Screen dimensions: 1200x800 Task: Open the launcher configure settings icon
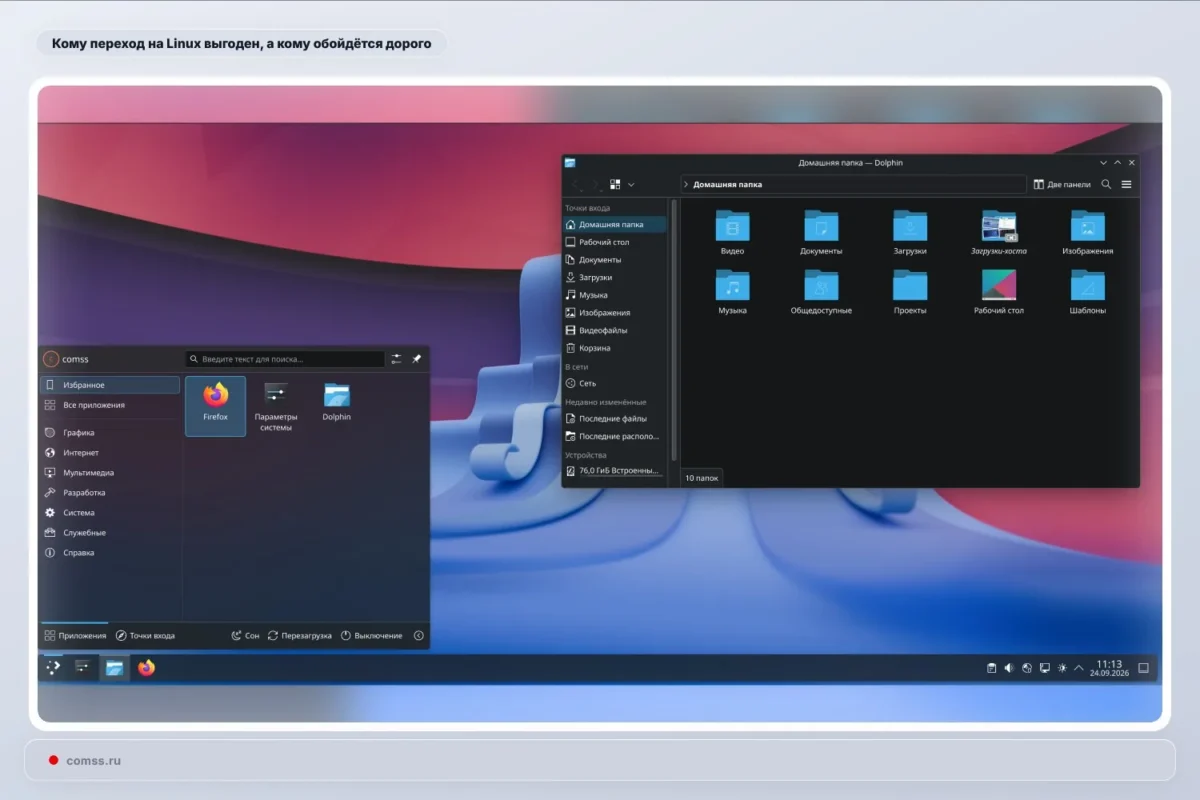coord(396,359)
